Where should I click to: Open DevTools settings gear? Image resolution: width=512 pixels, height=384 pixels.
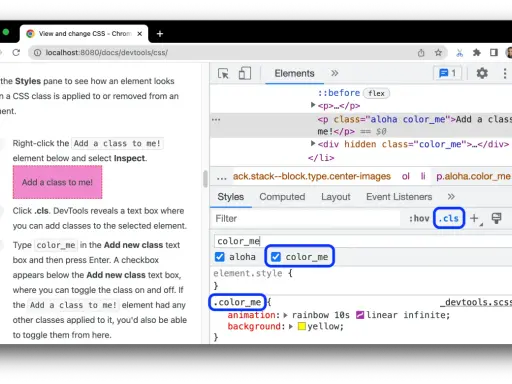(482, 73)
